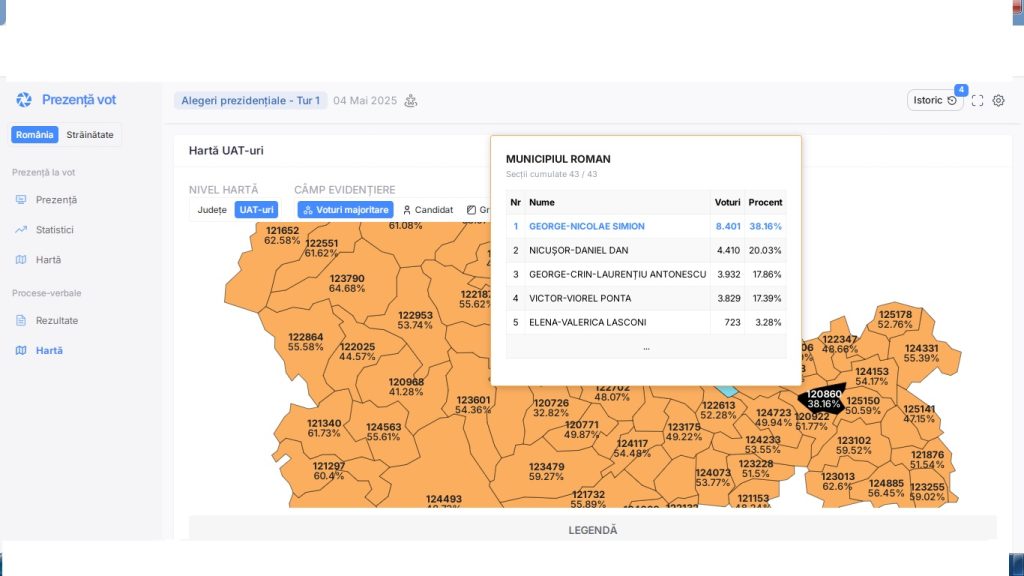This screenshot has width=1024, height=576.
Task: Click map region 124331
Action: click(921, 353)
